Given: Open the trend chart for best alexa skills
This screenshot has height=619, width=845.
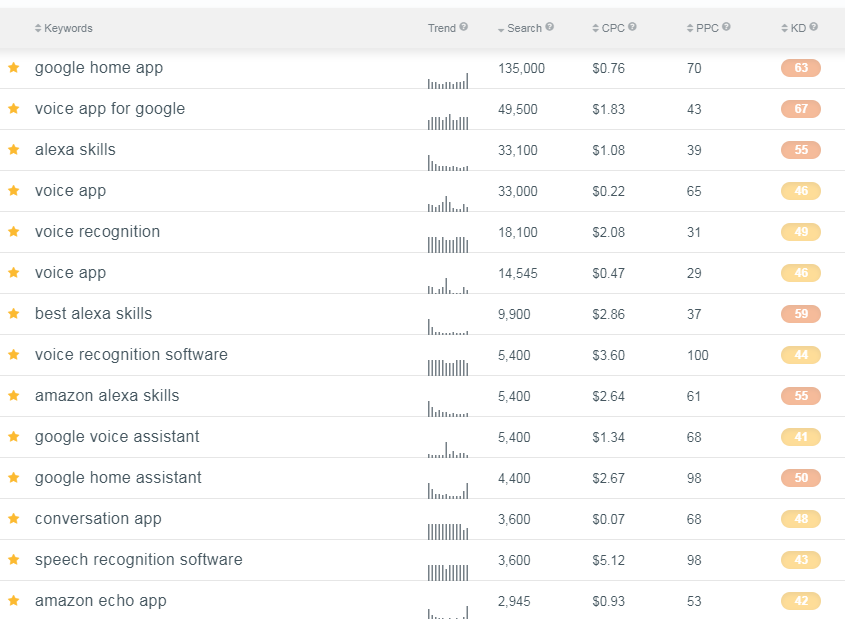Looking at the screenshot, I should (448, 326).
